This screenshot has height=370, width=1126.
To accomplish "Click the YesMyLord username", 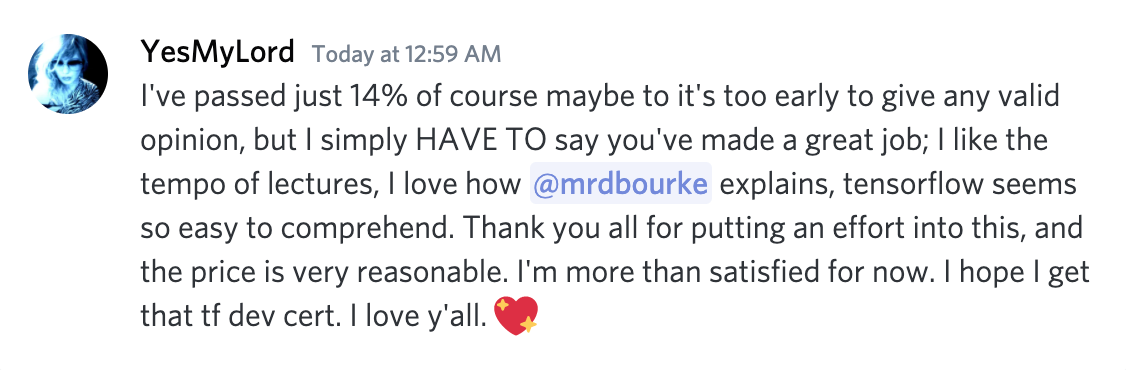I will pyautogui.click(x=218, y=52).
